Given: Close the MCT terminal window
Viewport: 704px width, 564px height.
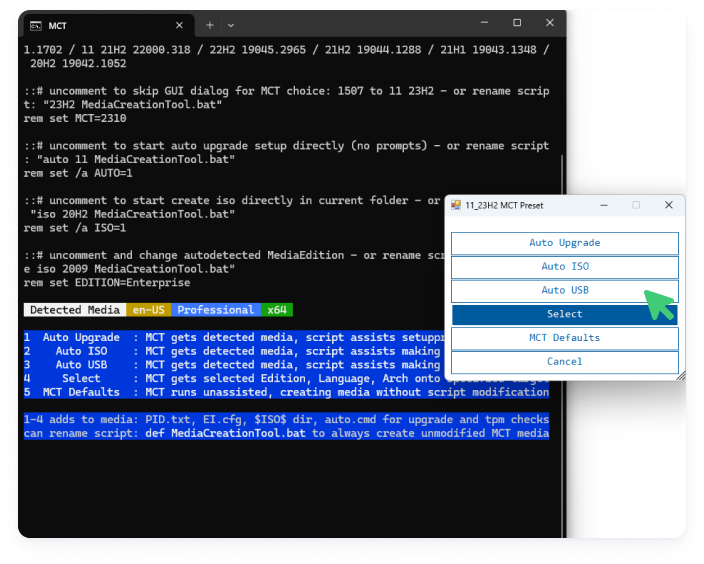Looking at the screenshot, I should 550,22.
